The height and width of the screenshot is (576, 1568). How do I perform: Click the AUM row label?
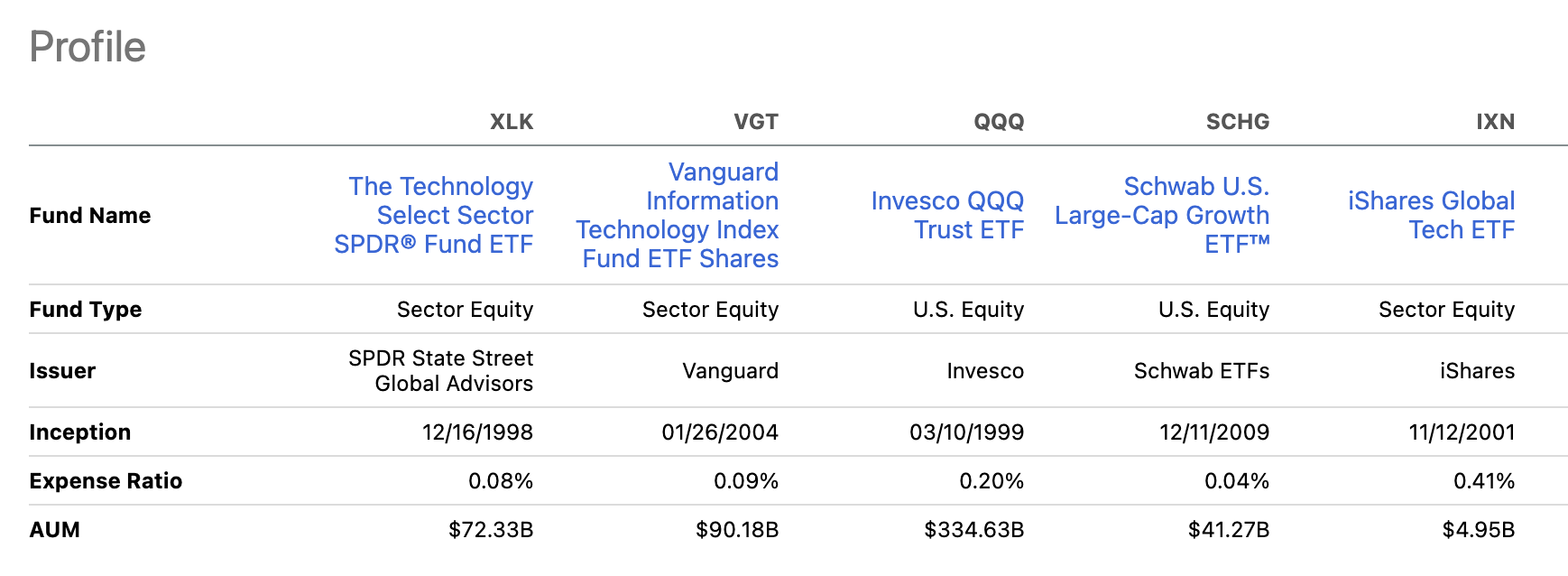[x=54, y=530]
